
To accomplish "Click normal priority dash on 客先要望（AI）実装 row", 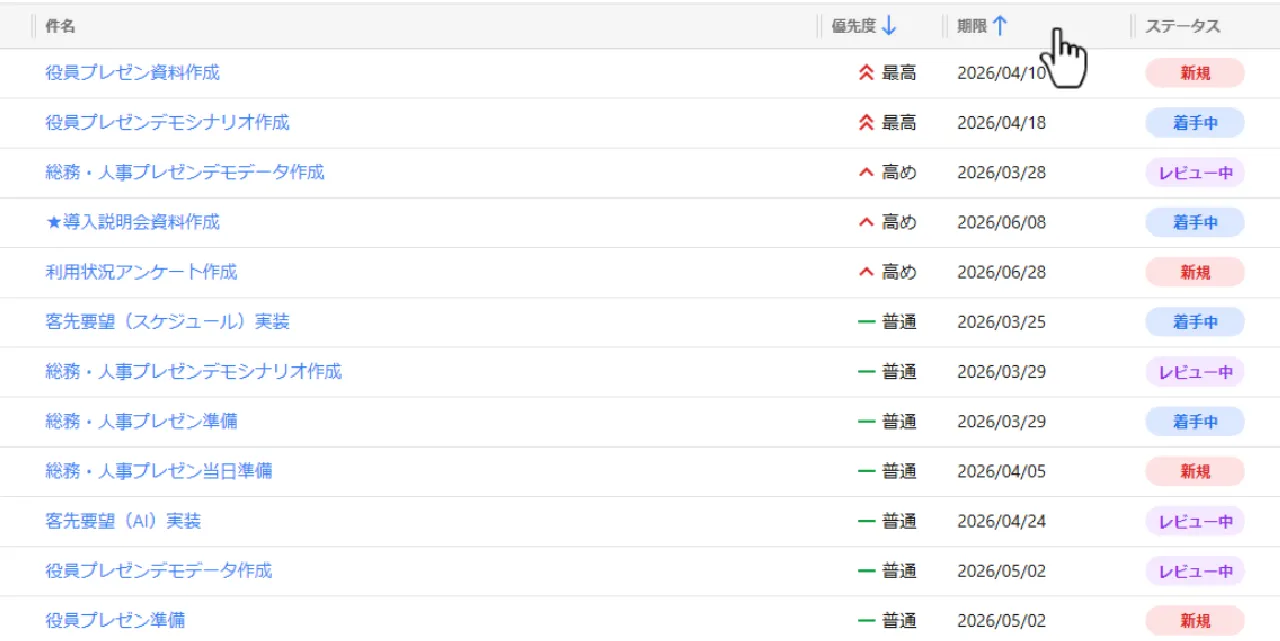I will [x=866, y=521].
